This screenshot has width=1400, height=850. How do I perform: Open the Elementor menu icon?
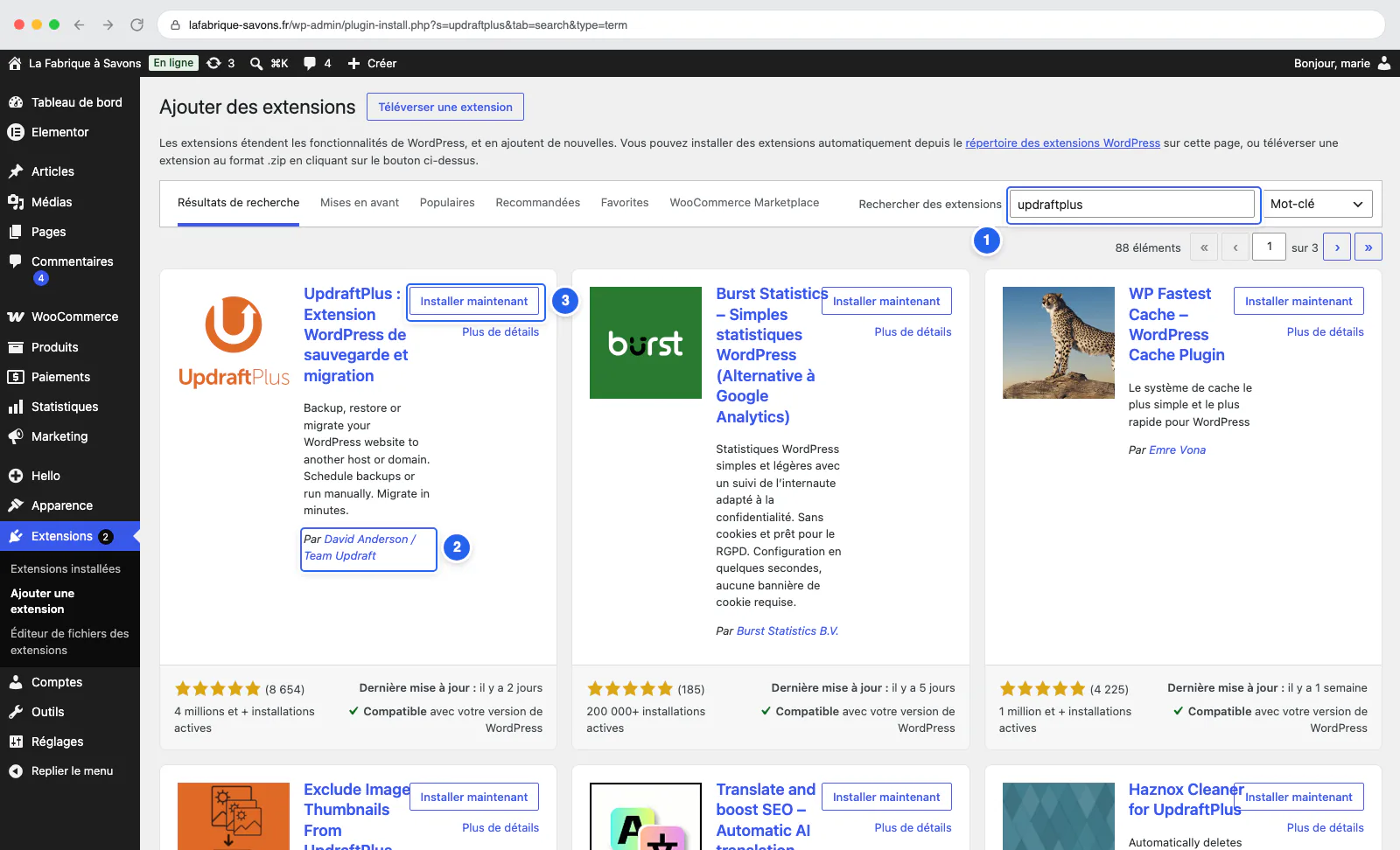point(16,132)
